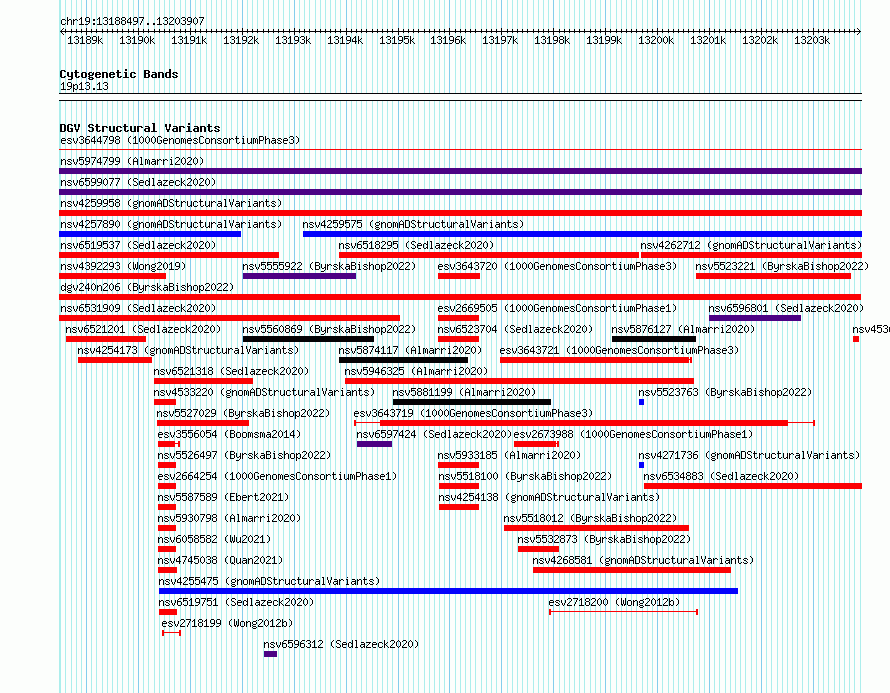The image size is (890, 693).
Task: Click nsv5587589 (Ebert2021) label
Action: pos(223,497)
